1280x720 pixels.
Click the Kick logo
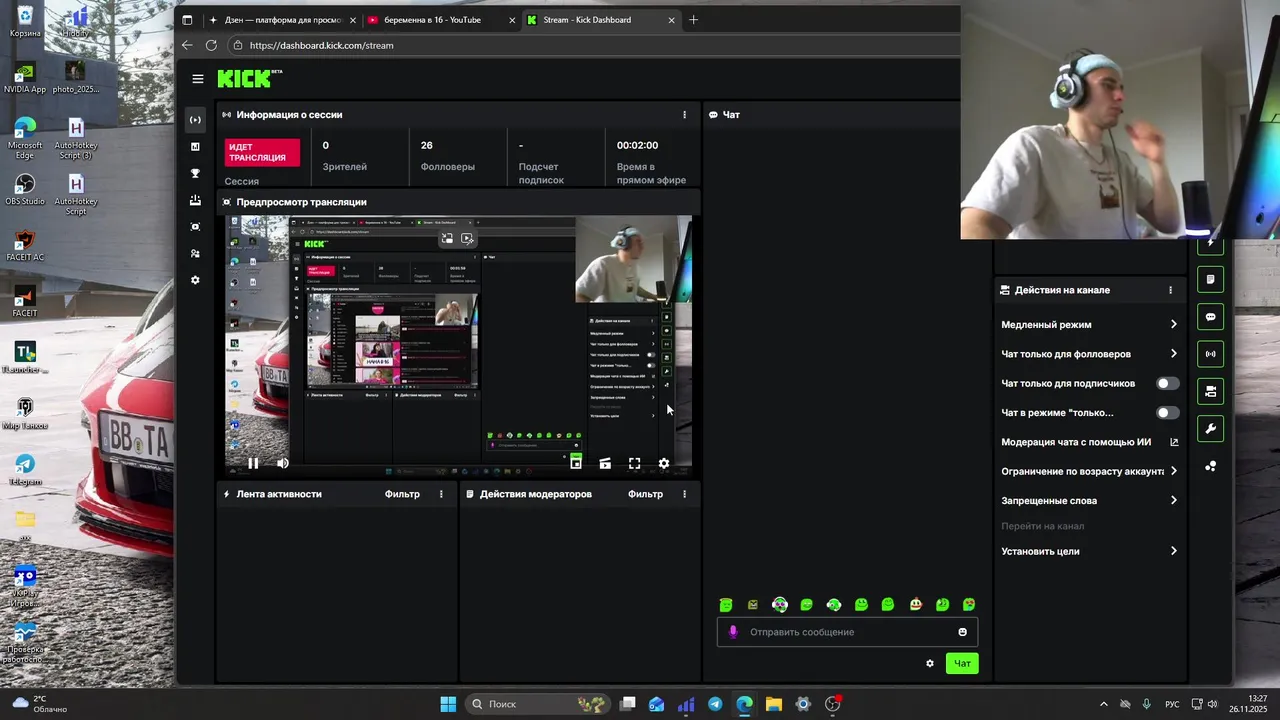point(250,79)
